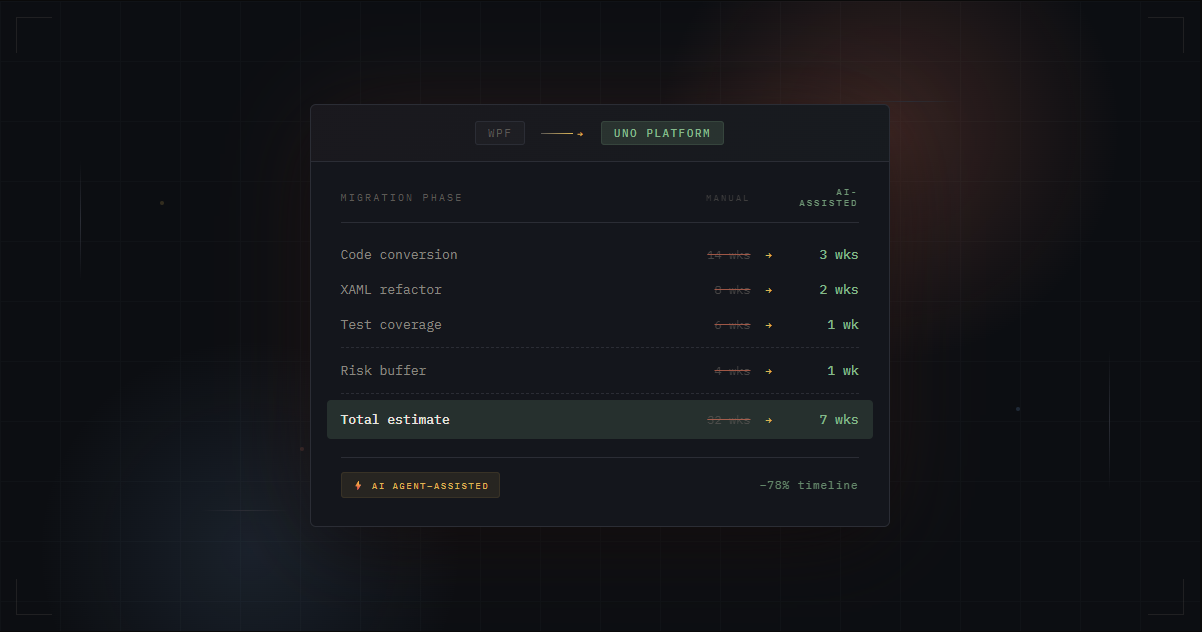1202x632 pixels.
Task: Click the MIGRATION PHASE column header
Action: click(x=401, y=198)
